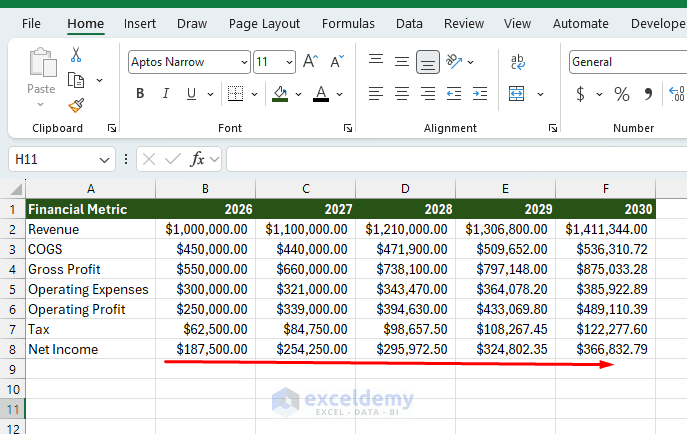Expand the font color dropdown arrow
The image size is (687, 434).
(340, 94)
